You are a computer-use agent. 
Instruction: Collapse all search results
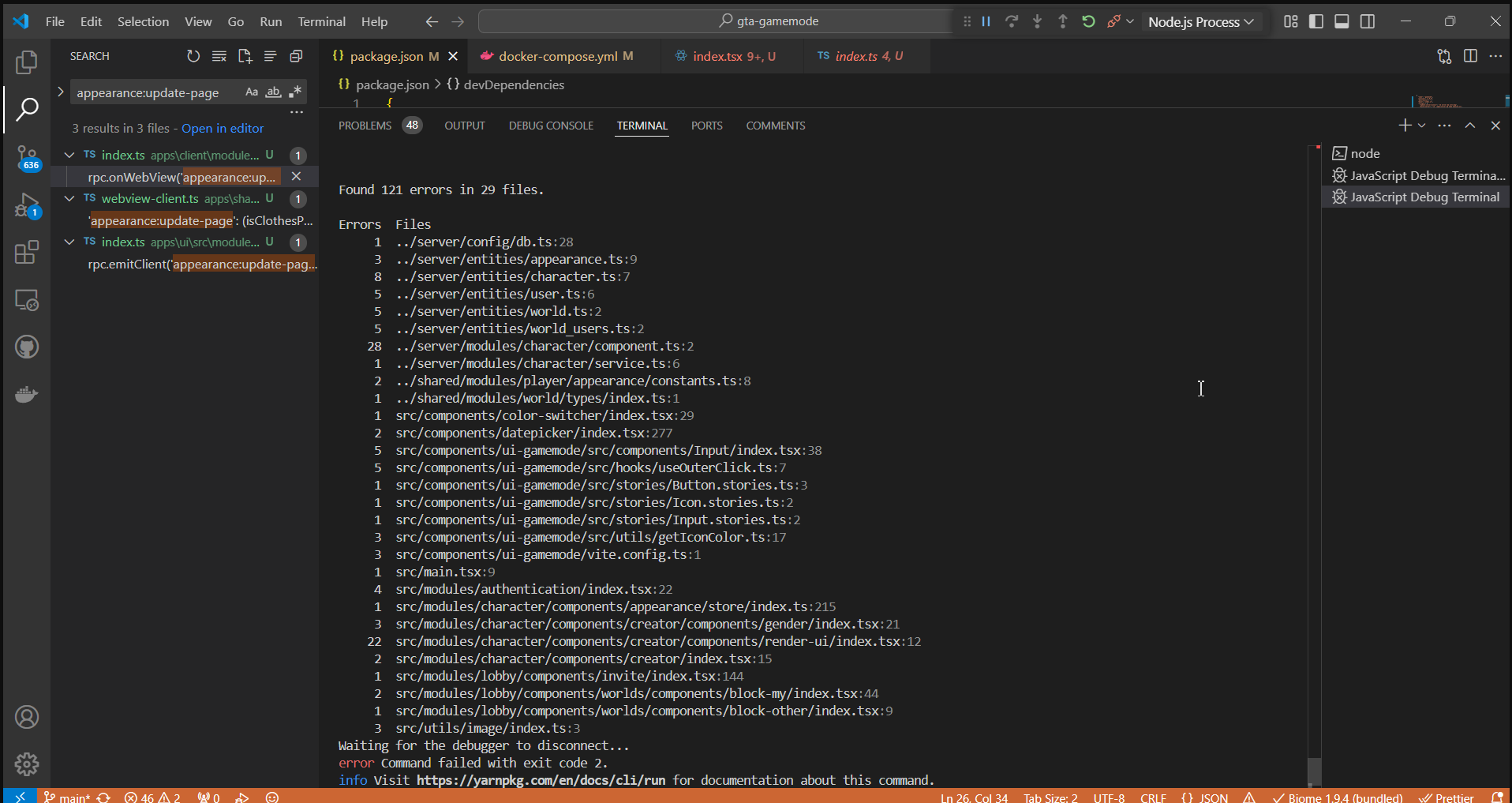point(296,56)
